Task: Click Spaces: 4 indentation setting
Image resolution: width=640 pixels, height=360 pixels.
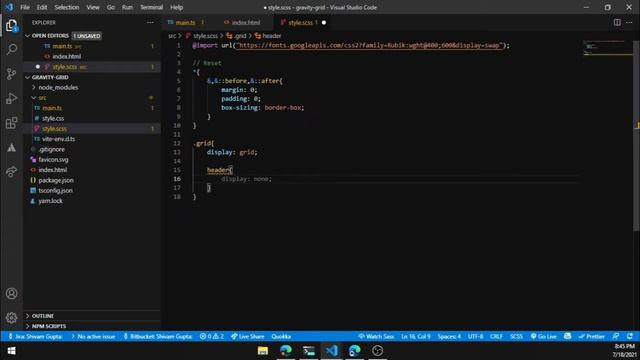Action: [x=449, y=336]
